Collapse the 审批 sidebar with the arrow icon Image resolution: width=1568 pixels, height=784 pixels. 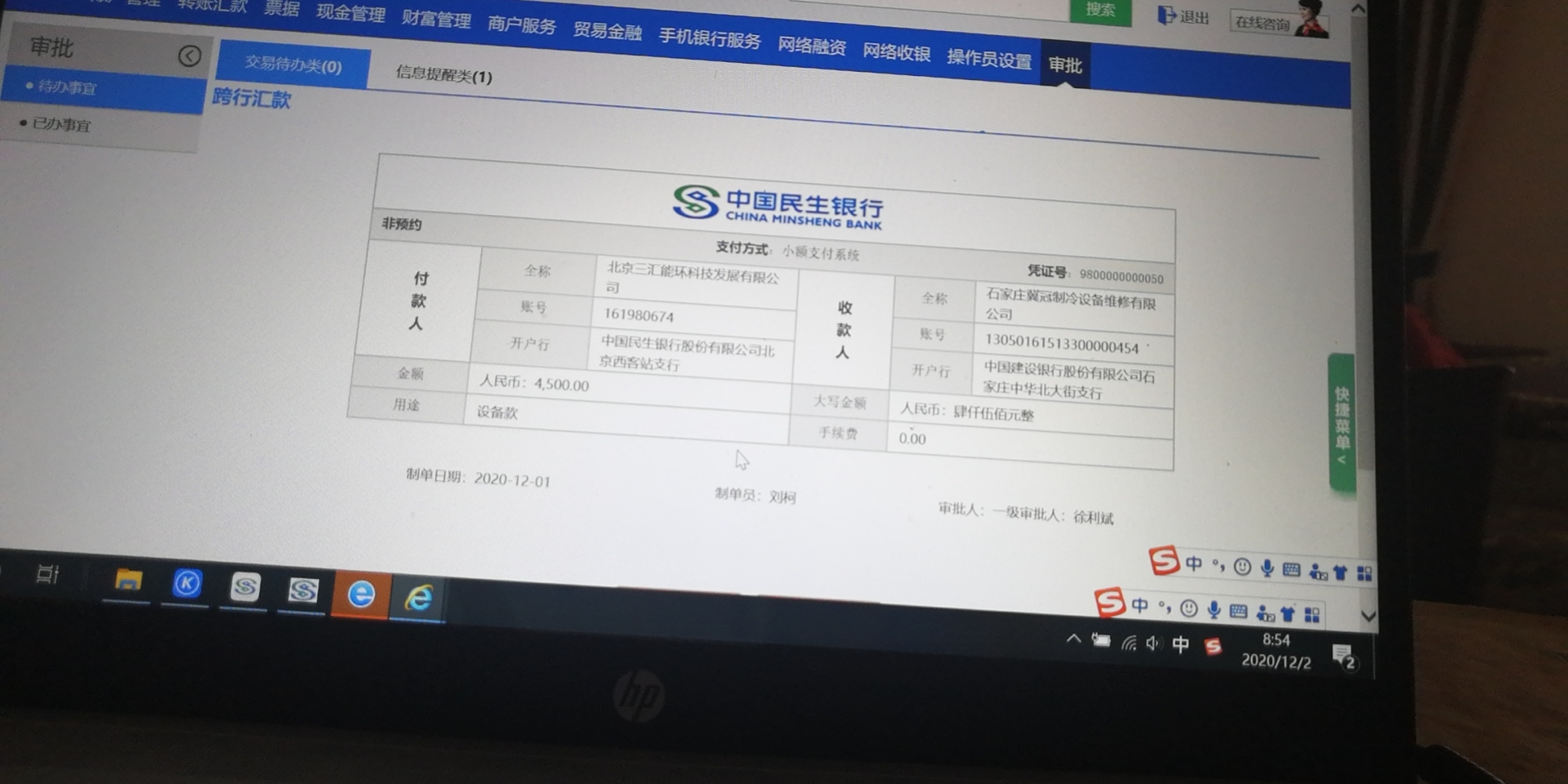coord(189,56)
